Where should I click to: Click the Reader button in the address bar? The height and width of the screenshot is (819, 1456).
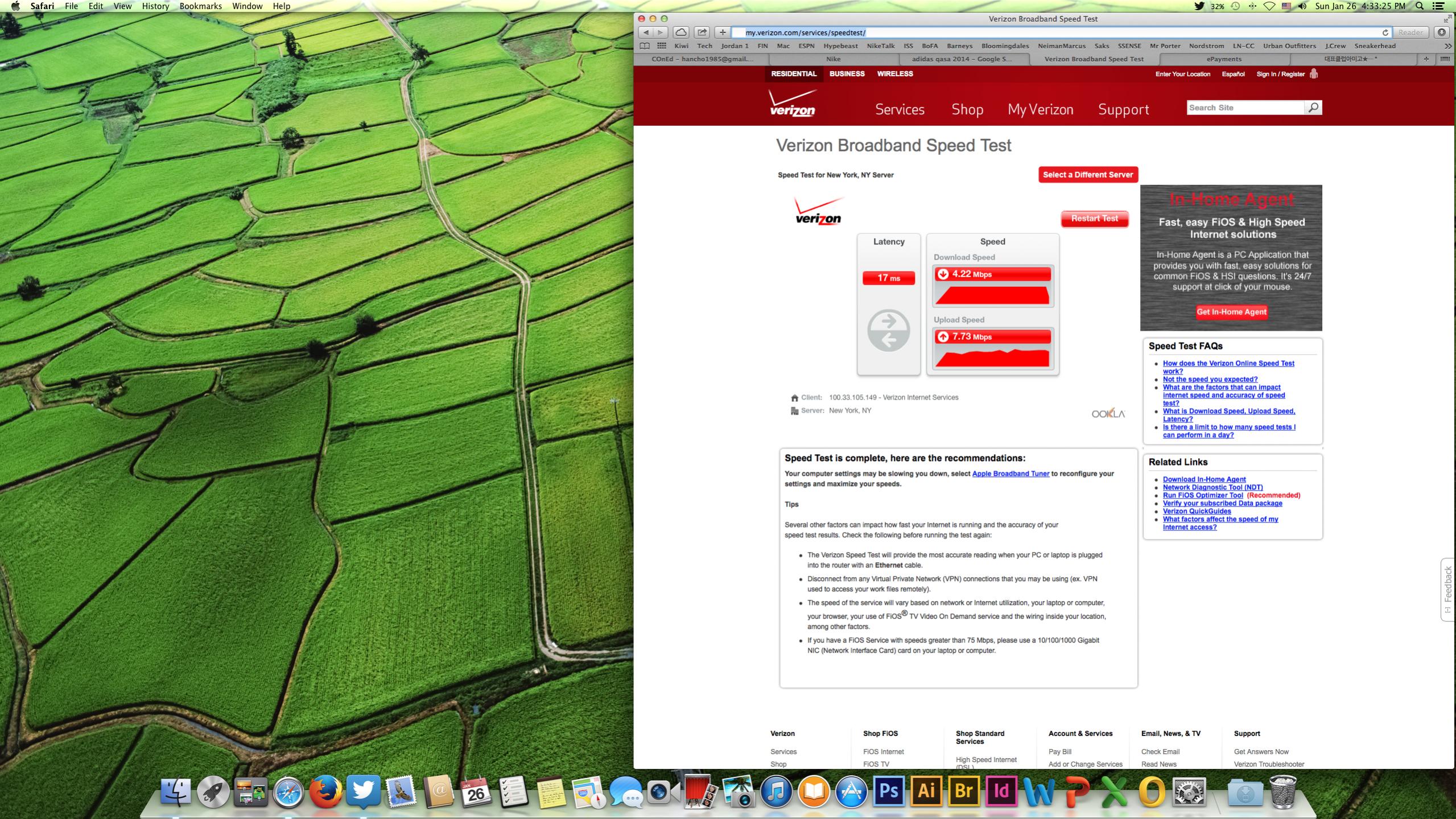(1410, 32)
